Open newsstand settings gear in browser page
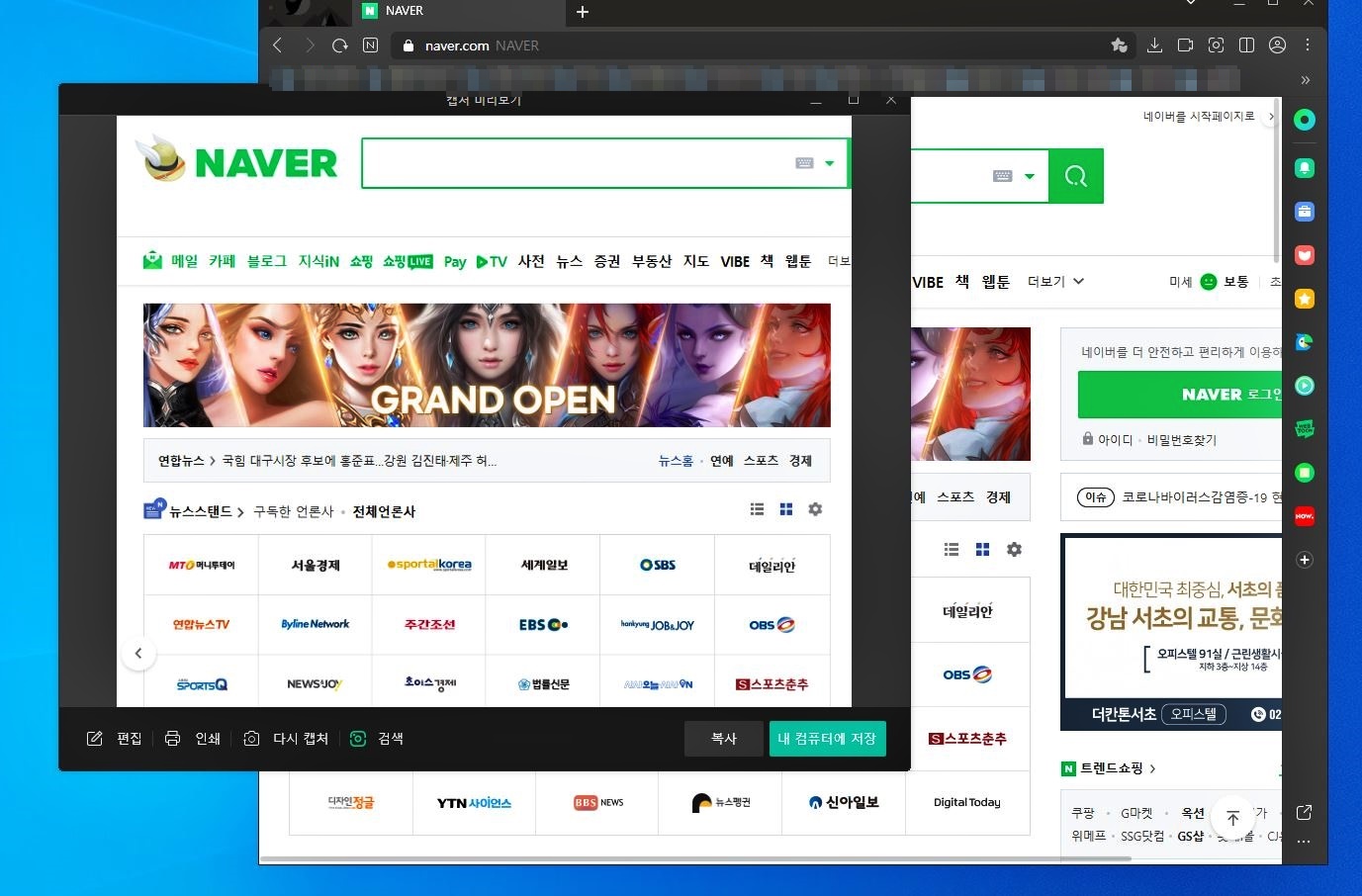 pos(1014,550)
